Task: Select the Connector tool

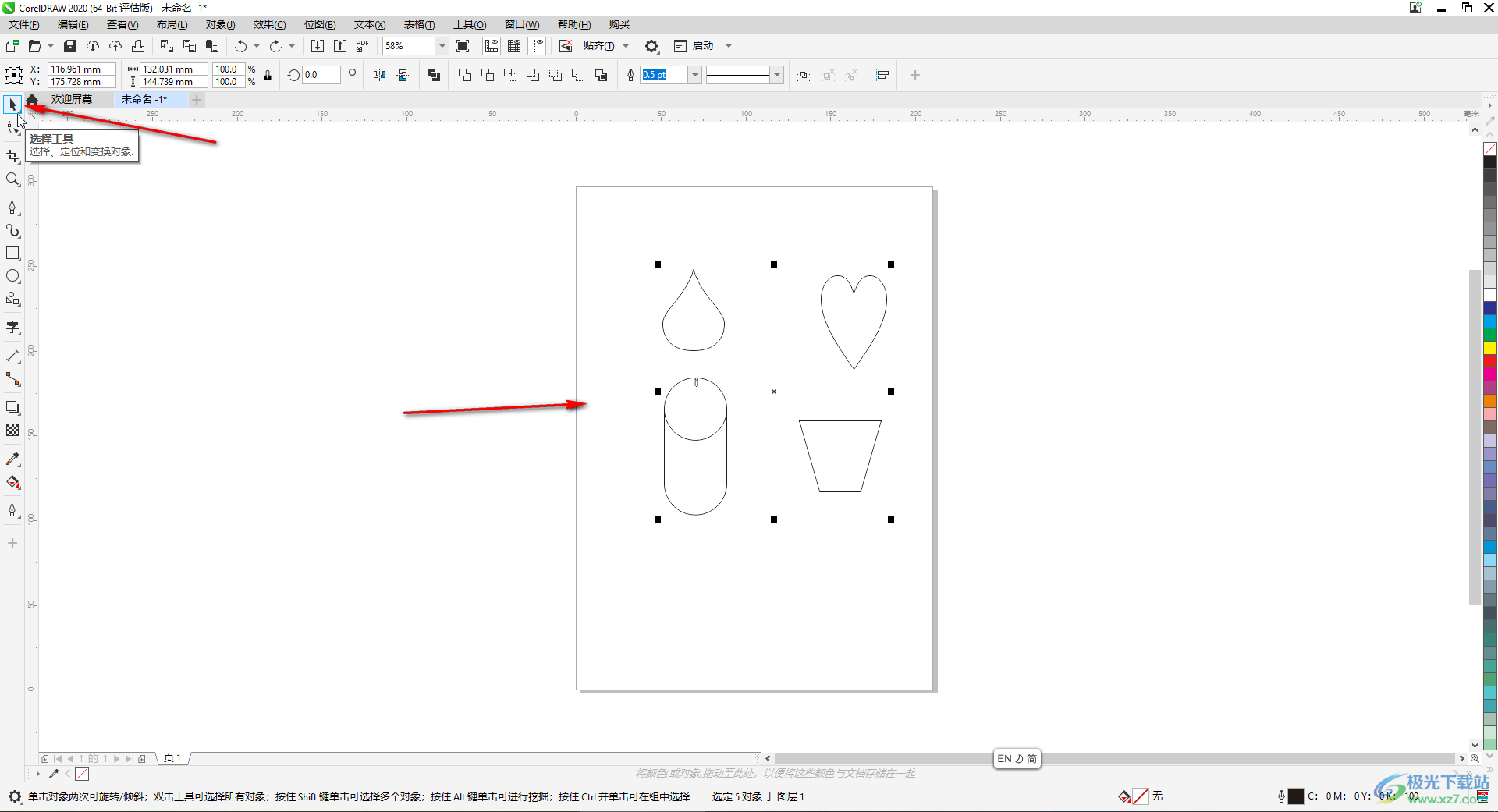Action: click(x=12, y=379)
